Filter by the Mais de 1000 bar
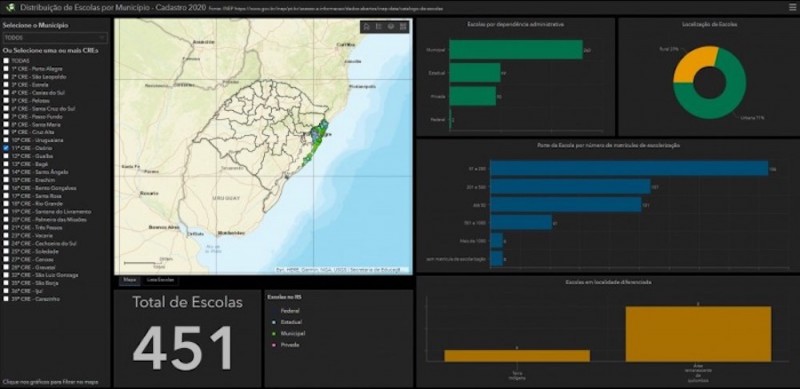The height and width of the screenshot is (389, 800). tap(496, 241)
